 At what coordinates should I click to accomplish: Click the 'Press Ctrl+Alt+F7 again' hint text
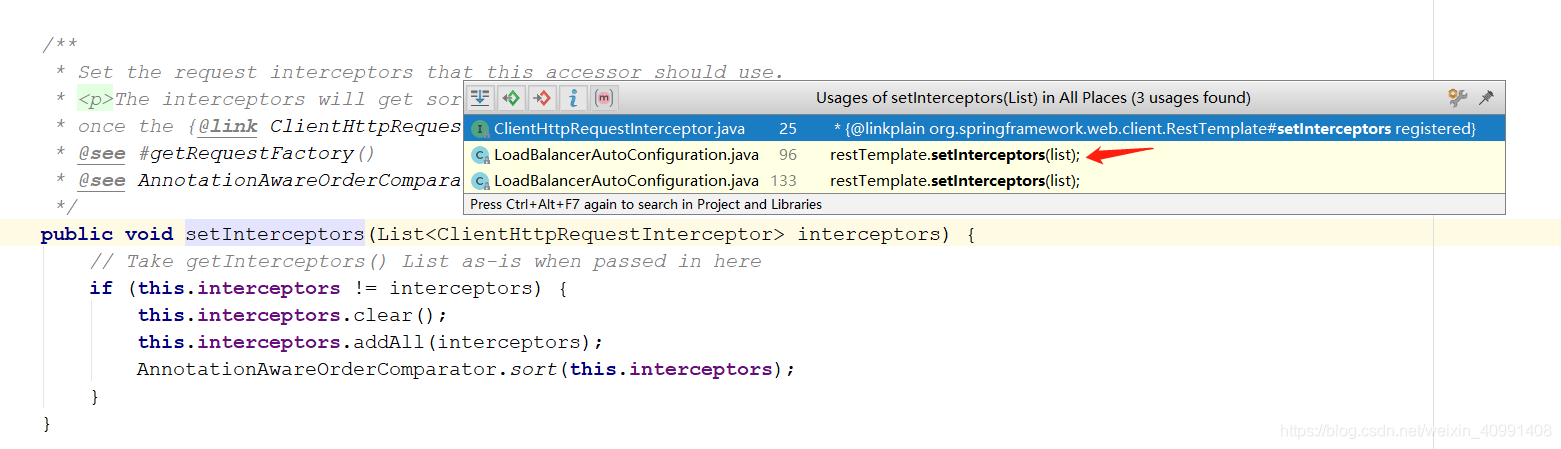click(x=646, y=204)
